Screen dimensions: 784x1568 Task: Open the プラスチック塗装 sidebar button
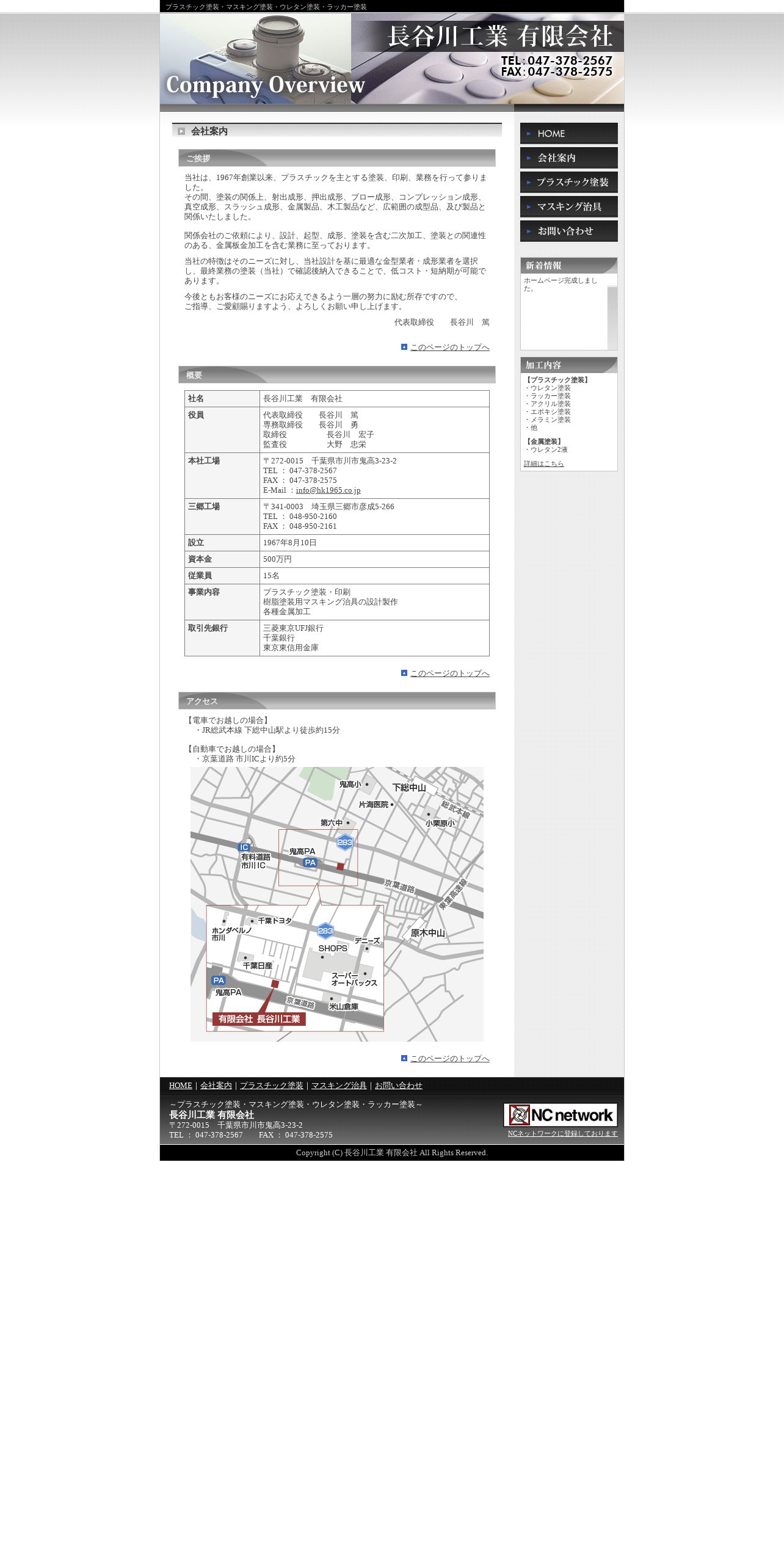click(568, 182)
